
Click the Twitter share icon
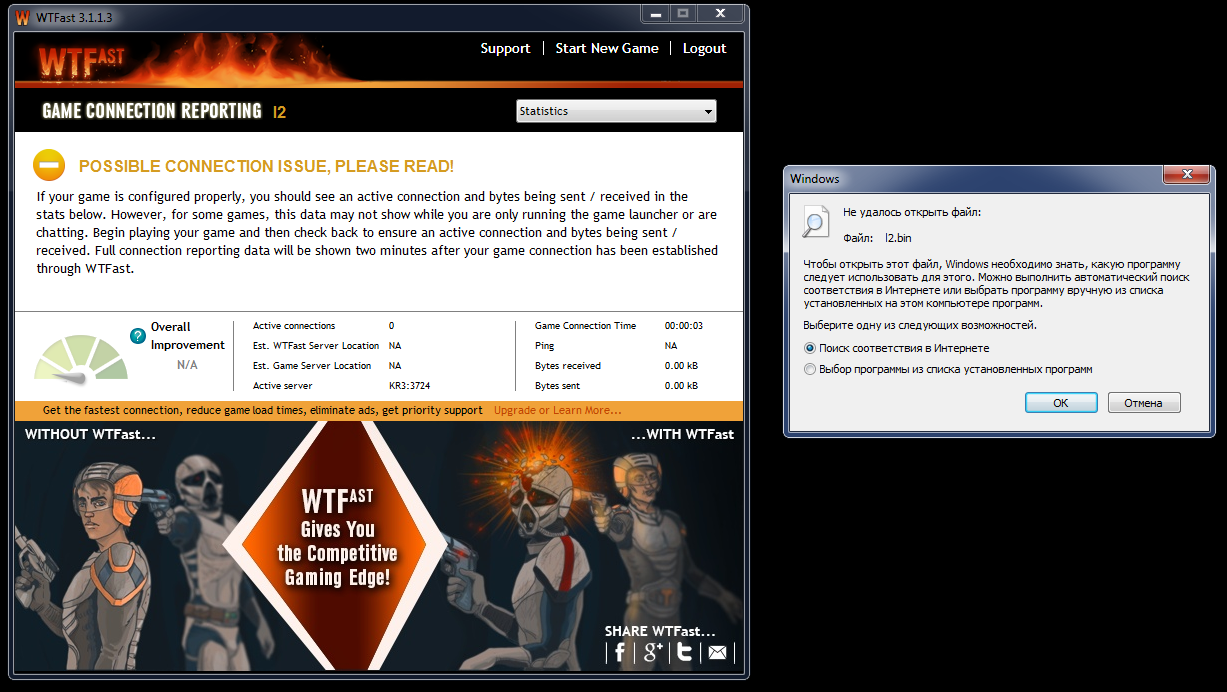685,653
